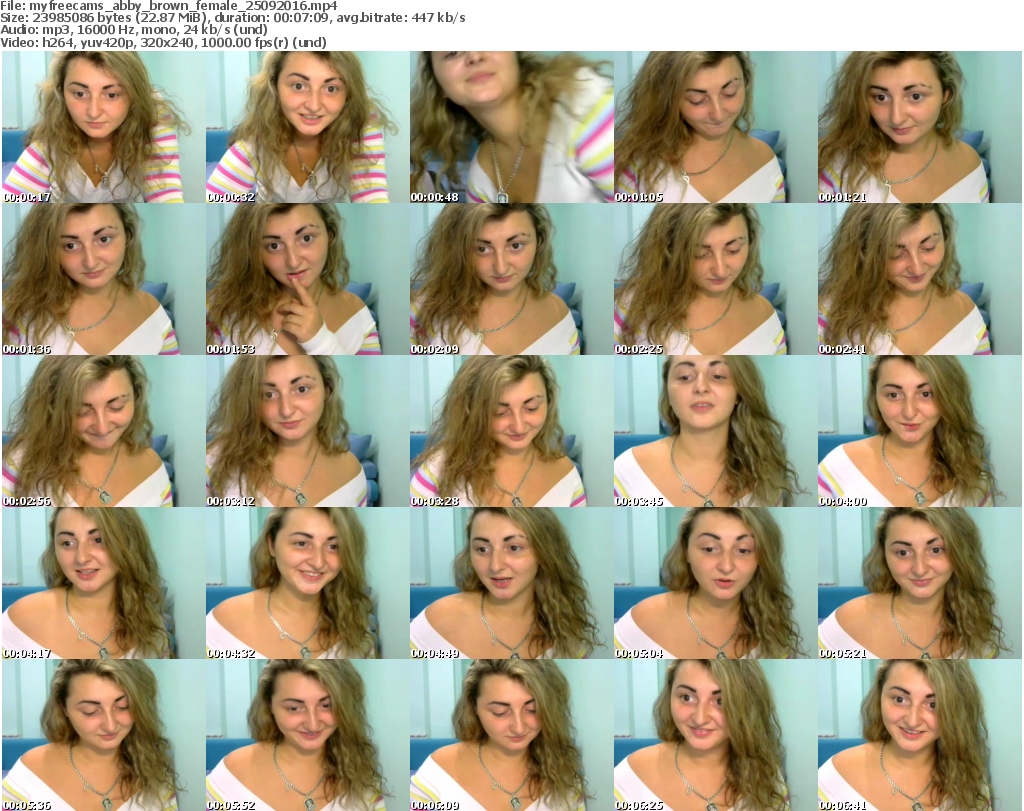This screenshot has width=1024, height=811.
Task: Click the Audio line reading mp3, 16000 Hz
Action: coord(134,30)
